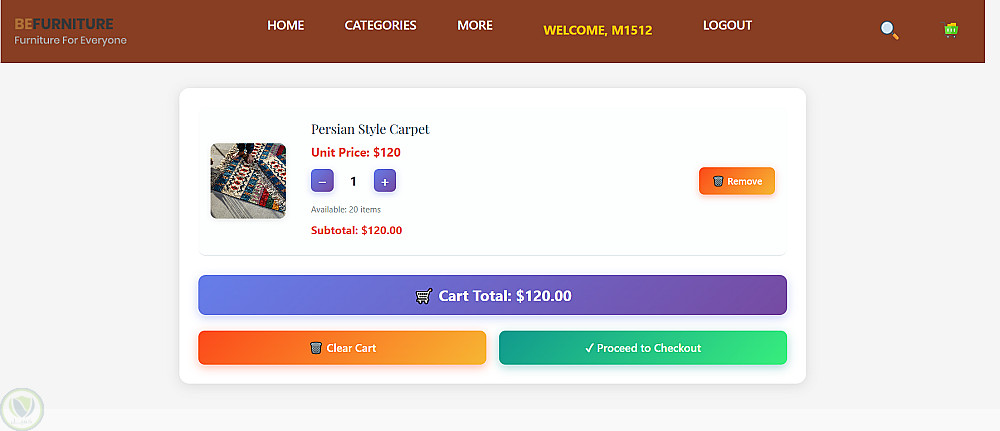
Task: Go to the HOME page
Action: pos(286,25)
